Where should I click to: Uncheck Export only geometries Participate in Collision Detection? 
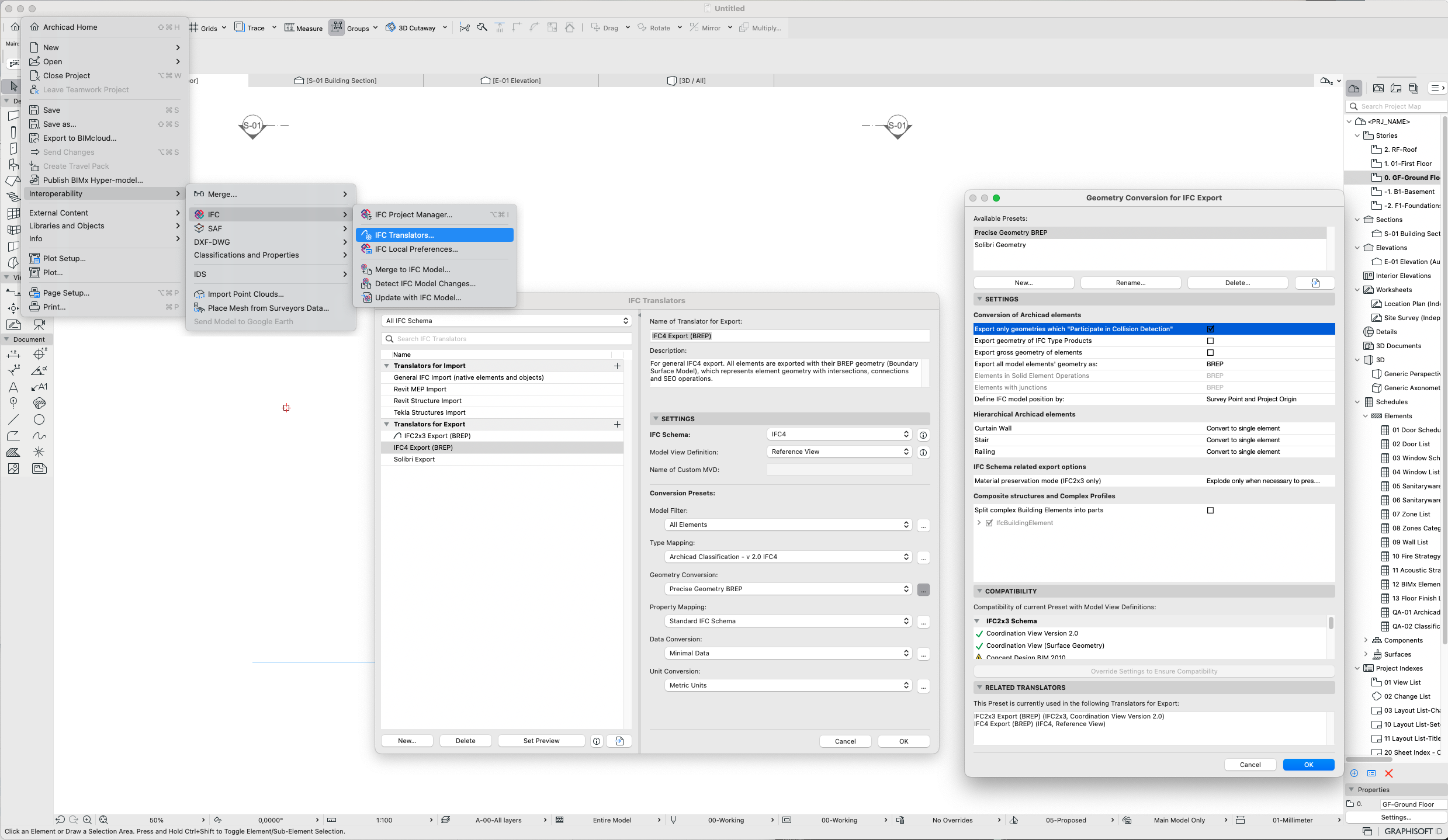coord(1210,329)
